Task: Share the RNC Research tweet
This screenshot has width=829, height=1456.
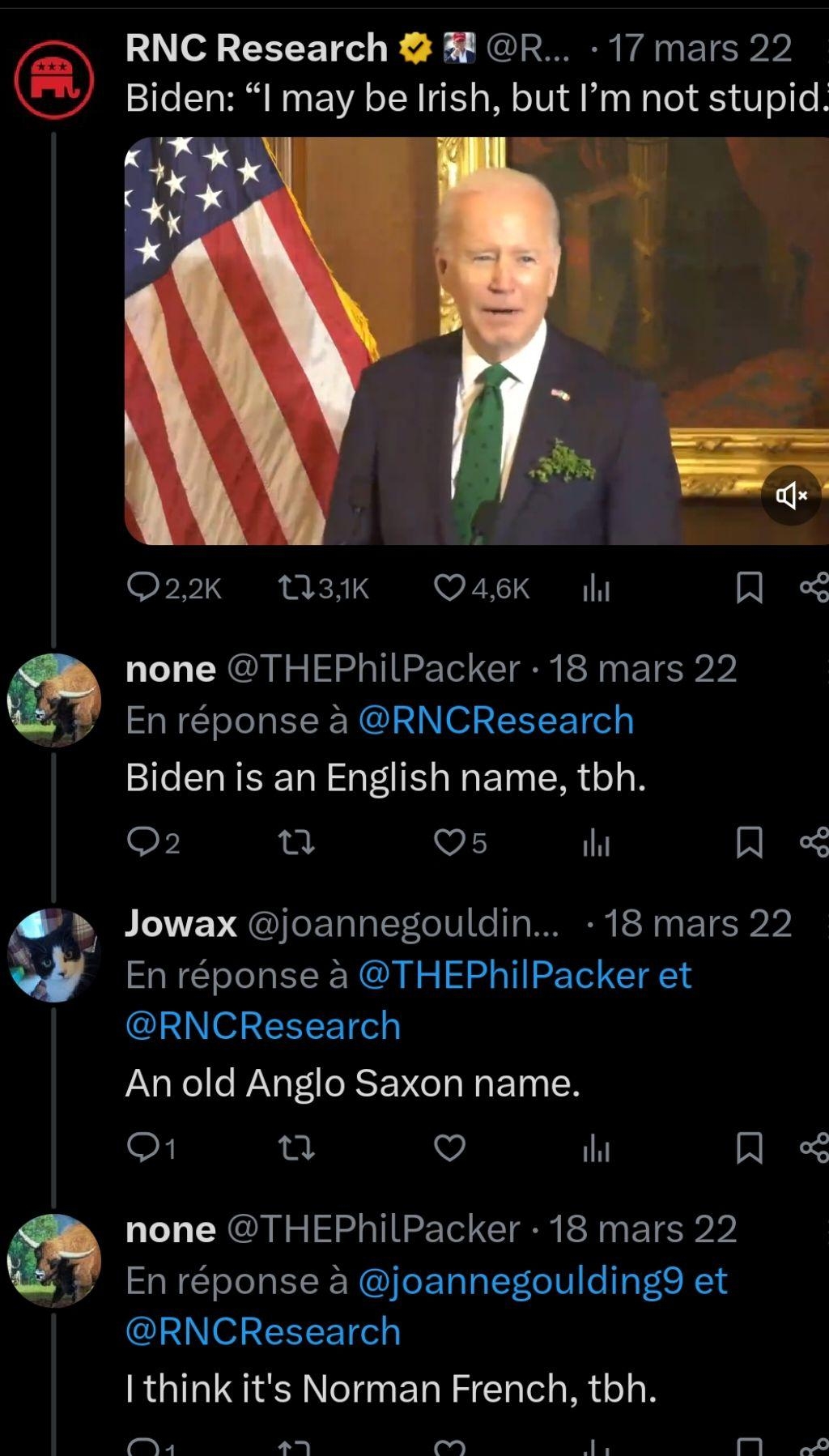Action: click(814, 588)
